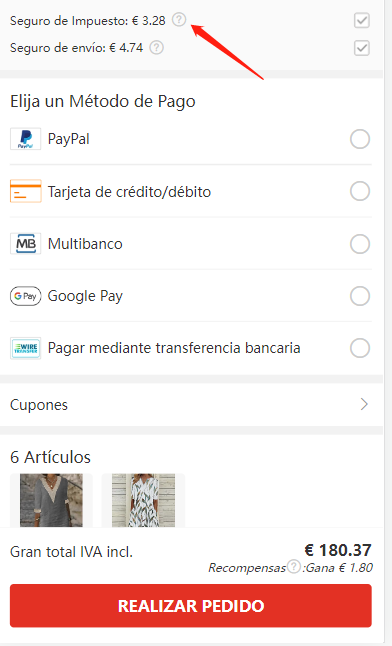Click the PayPal logo icon

click(26, 139)
